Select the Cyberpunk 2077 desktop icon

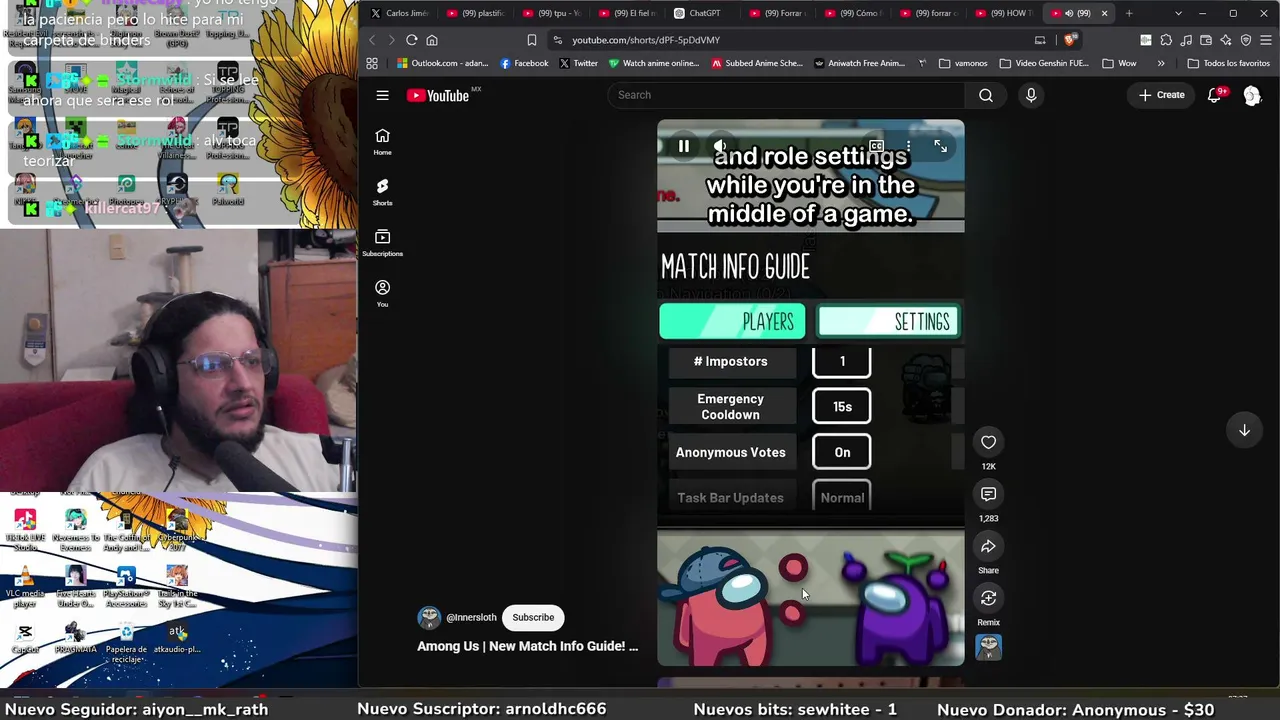(x=176, y=530)
